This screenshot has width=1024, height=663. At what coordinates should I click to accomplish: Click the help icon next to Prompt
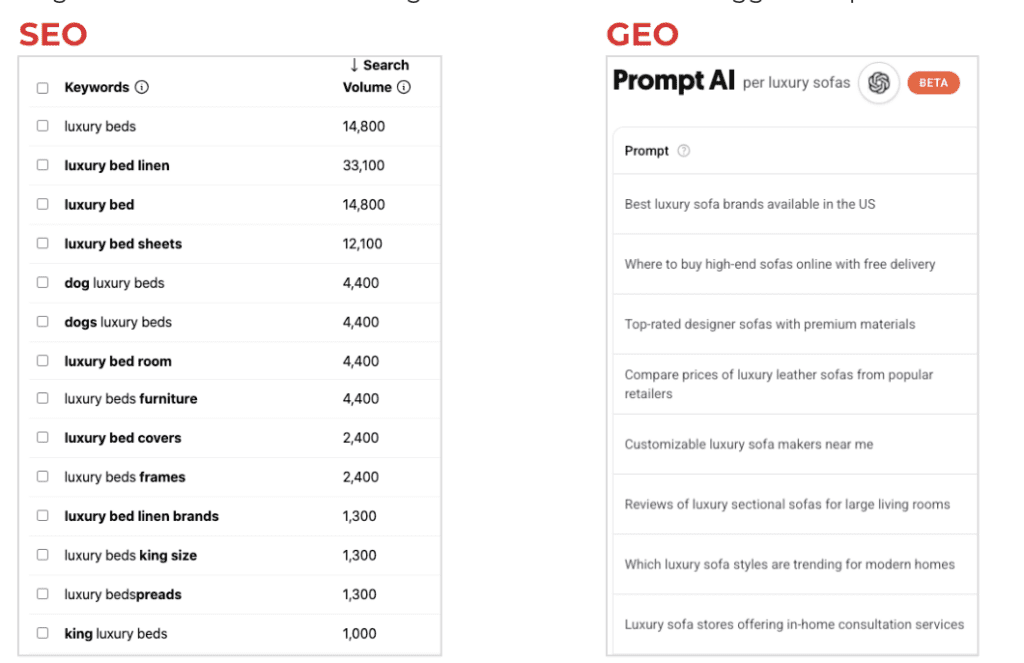[684, 151]
